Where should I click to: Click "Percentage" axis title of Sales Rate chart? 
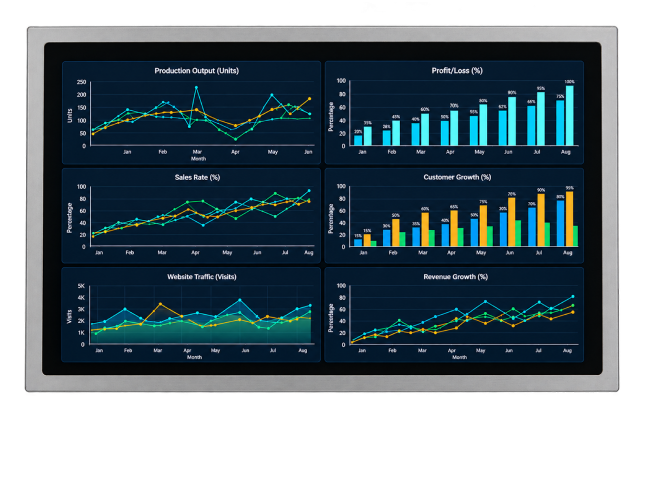pos(70,218)
